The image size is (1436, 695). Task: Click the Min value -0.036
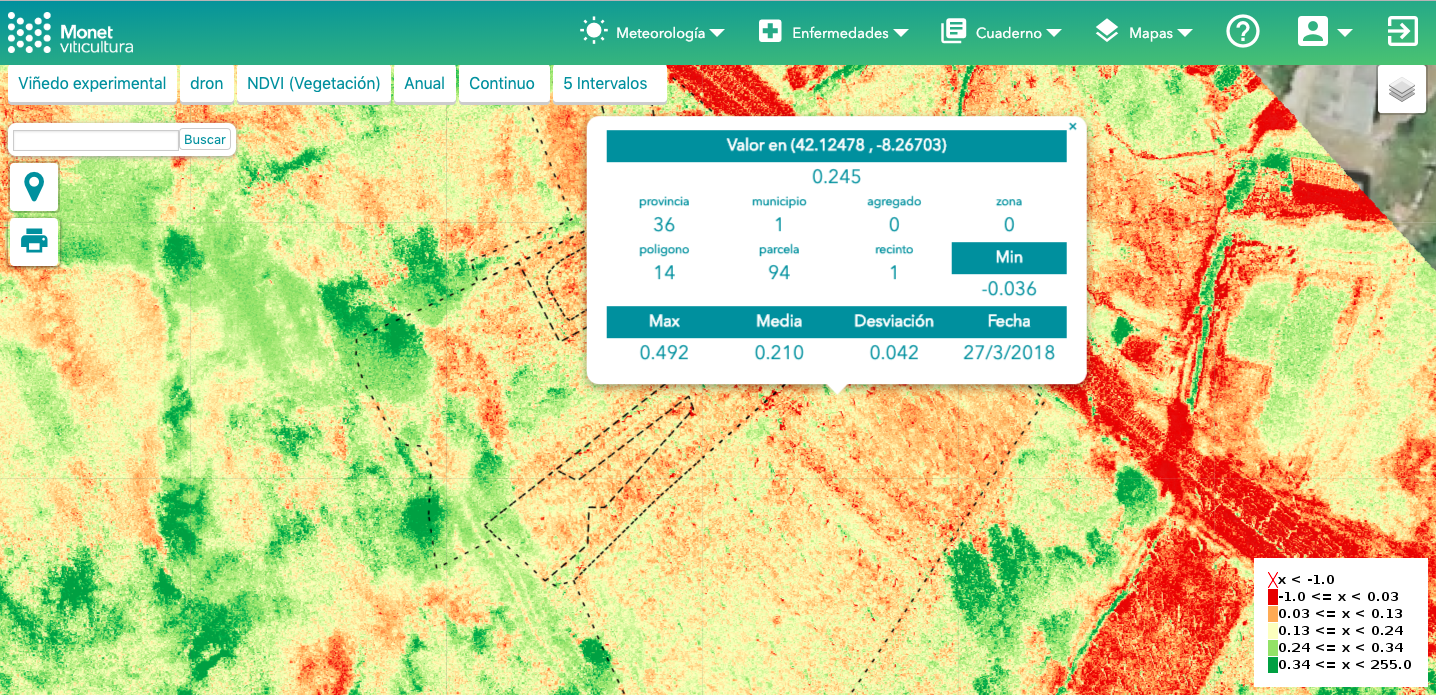(1009, 289)
